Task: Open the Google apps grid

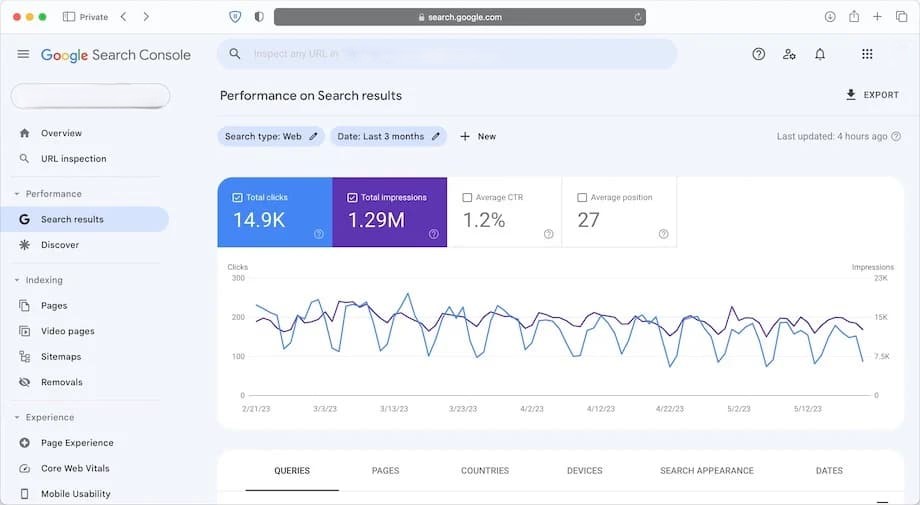Action: [x=867, y=55]
